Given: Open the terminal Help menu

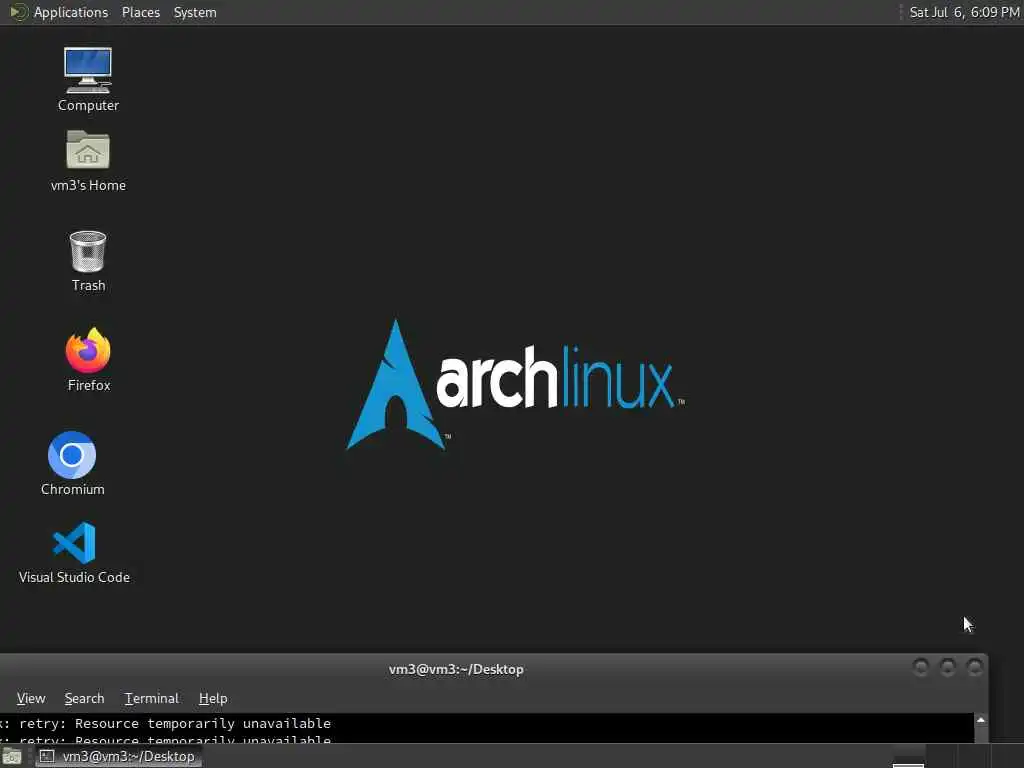Looking at the screenshot, I should click(213, 698).
